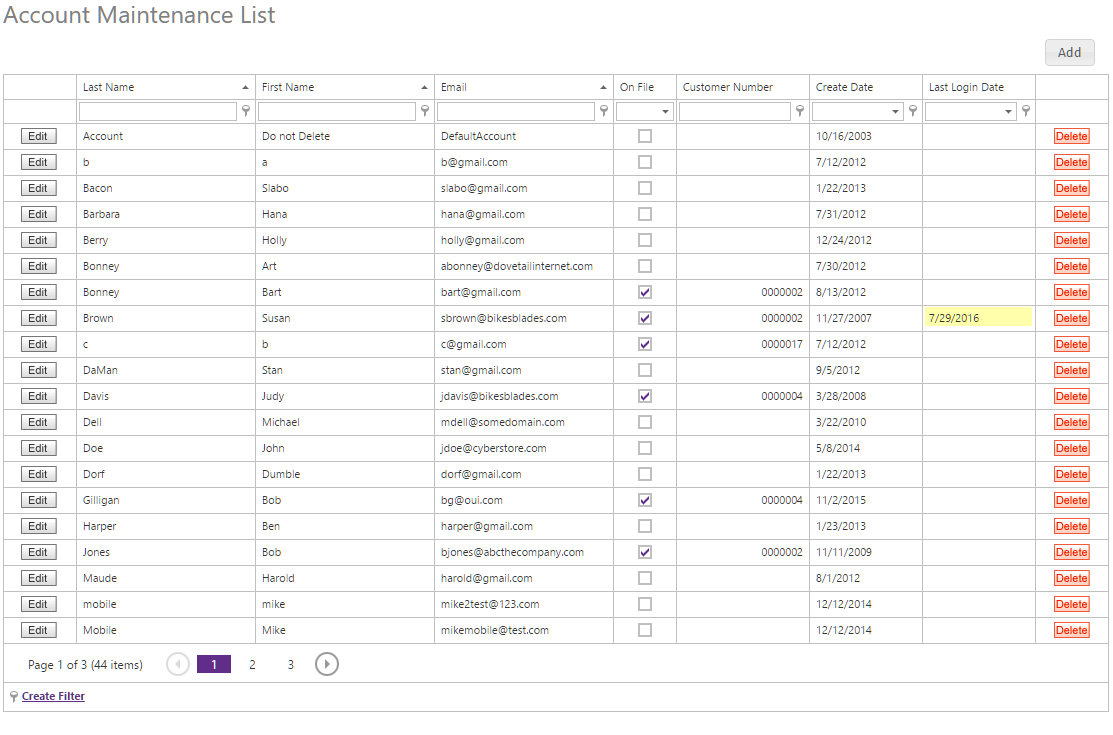The width and height of the screenshot is (1113, 735).
Task: Edit the Bacon account row
Action: click(38, 188)
